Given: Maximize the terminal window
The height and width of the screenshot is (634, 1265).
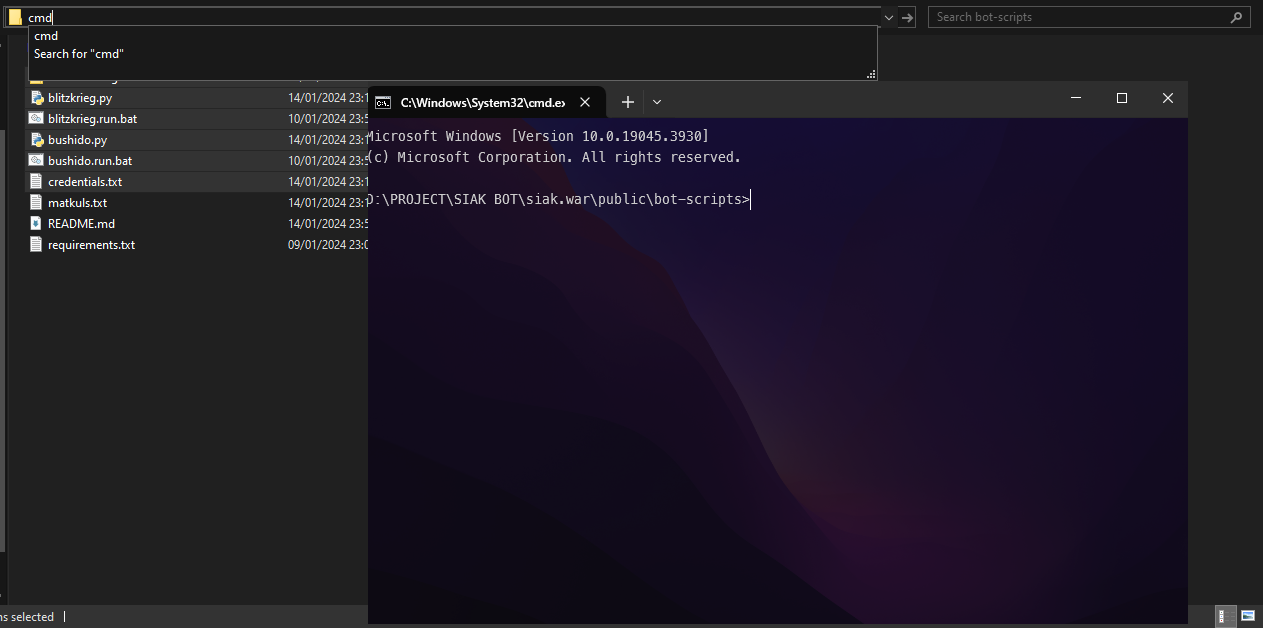Looking at the screenshot, I should pyautogui.click(x=1122, y=98).
